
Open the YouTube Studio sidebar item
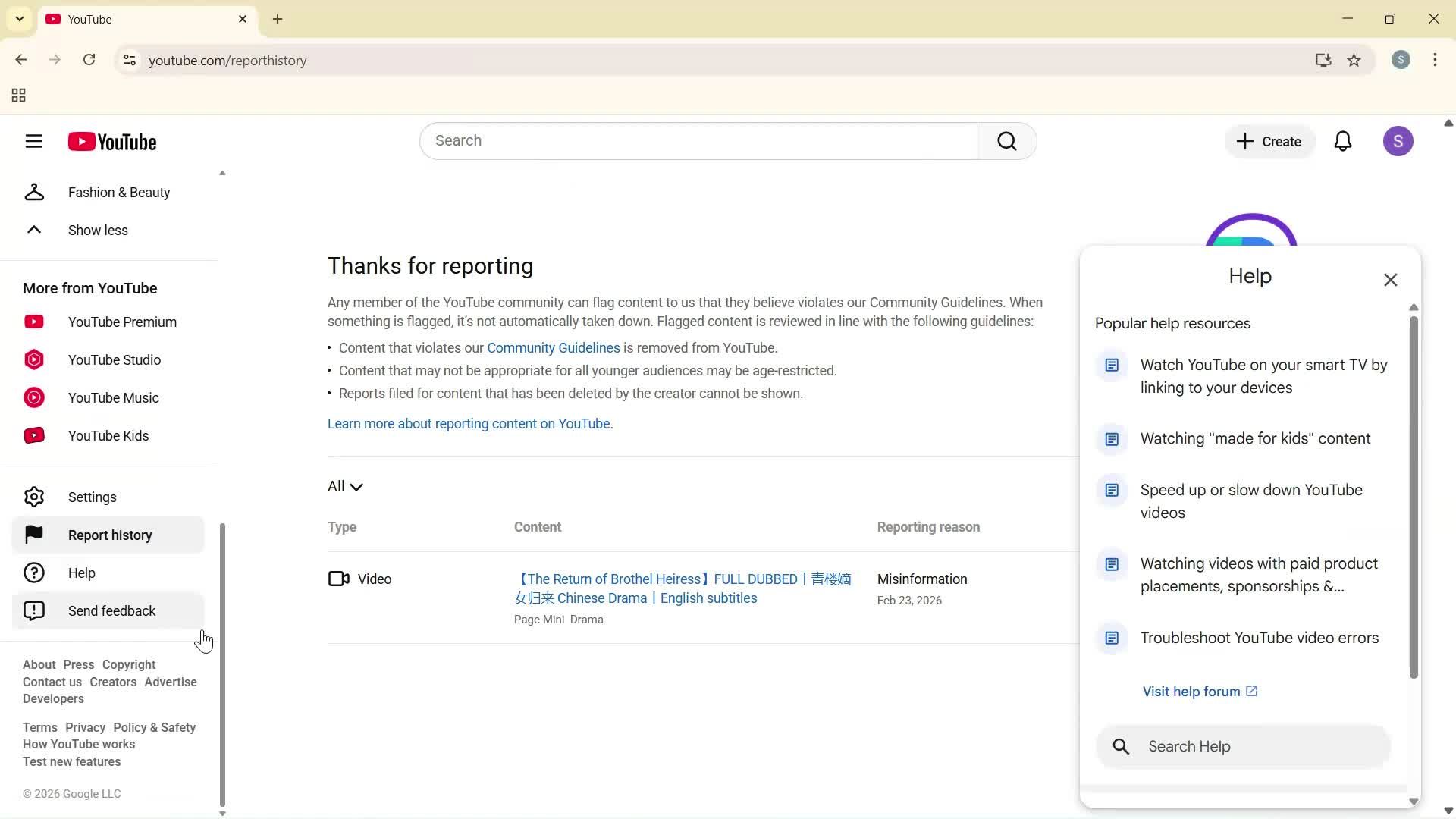coord(115,359)
